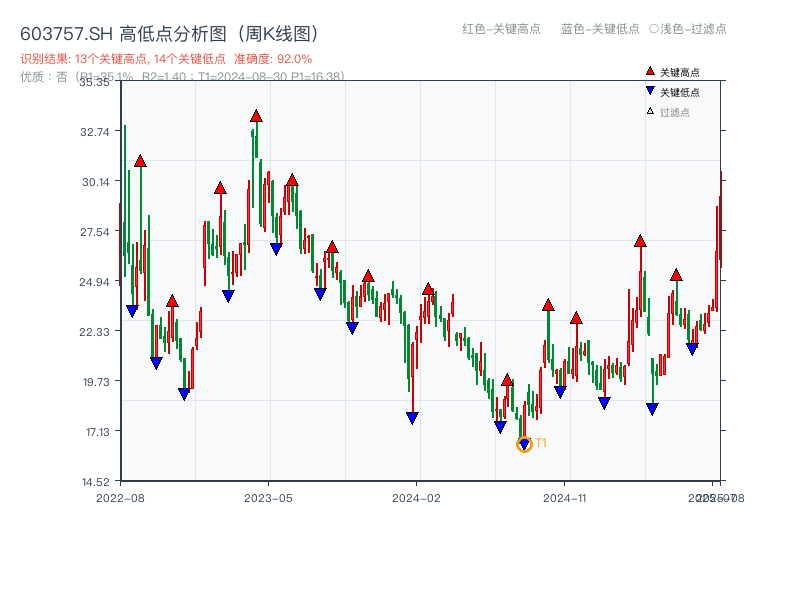Click the 2024-02 date axis label
Viewport: 800px width, 600px height.
[x=416, y=498]
